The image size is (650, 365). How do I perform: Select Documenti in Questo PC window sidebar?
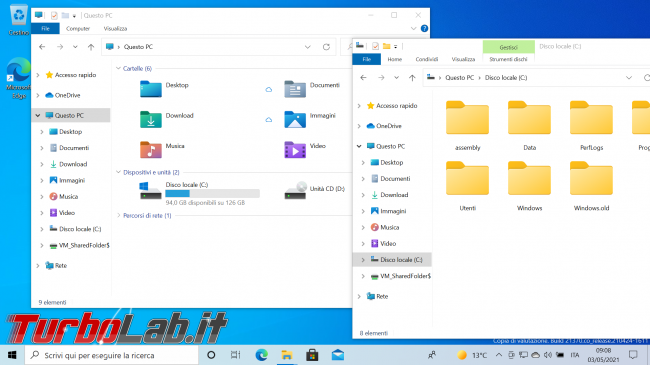70,148
